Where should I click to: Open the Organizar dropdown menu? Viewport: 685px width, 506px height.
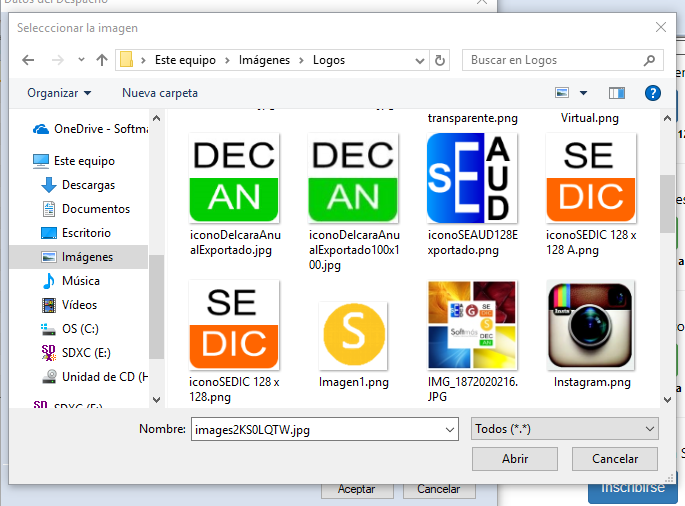(x=59, y=93)
